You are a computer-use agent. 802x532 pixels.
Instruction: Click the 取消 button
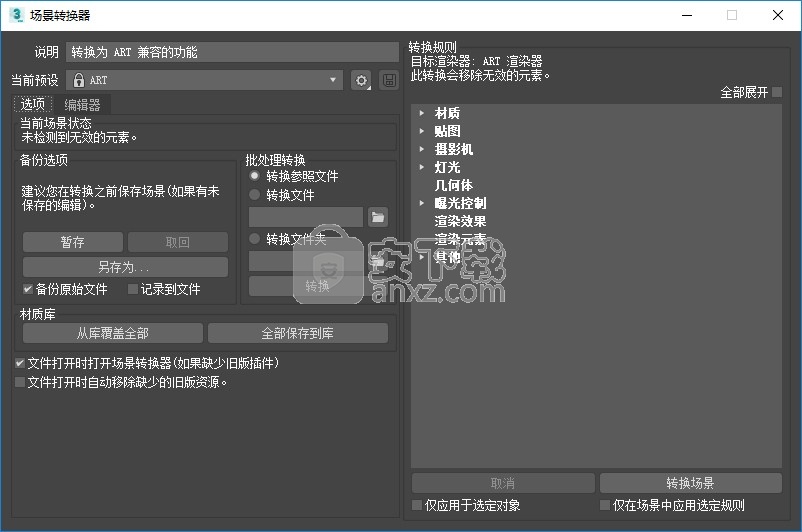pos(503,483)
